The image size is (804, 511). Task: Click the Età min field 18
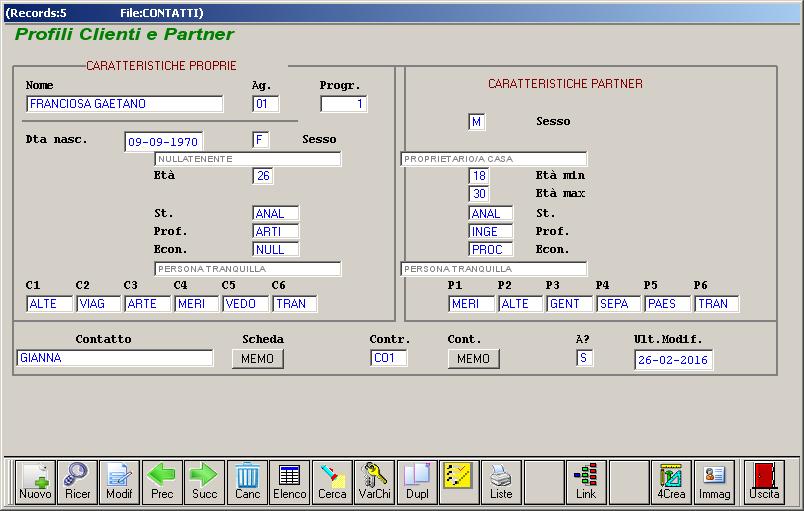pyautogui.click(x=478, y=176)
